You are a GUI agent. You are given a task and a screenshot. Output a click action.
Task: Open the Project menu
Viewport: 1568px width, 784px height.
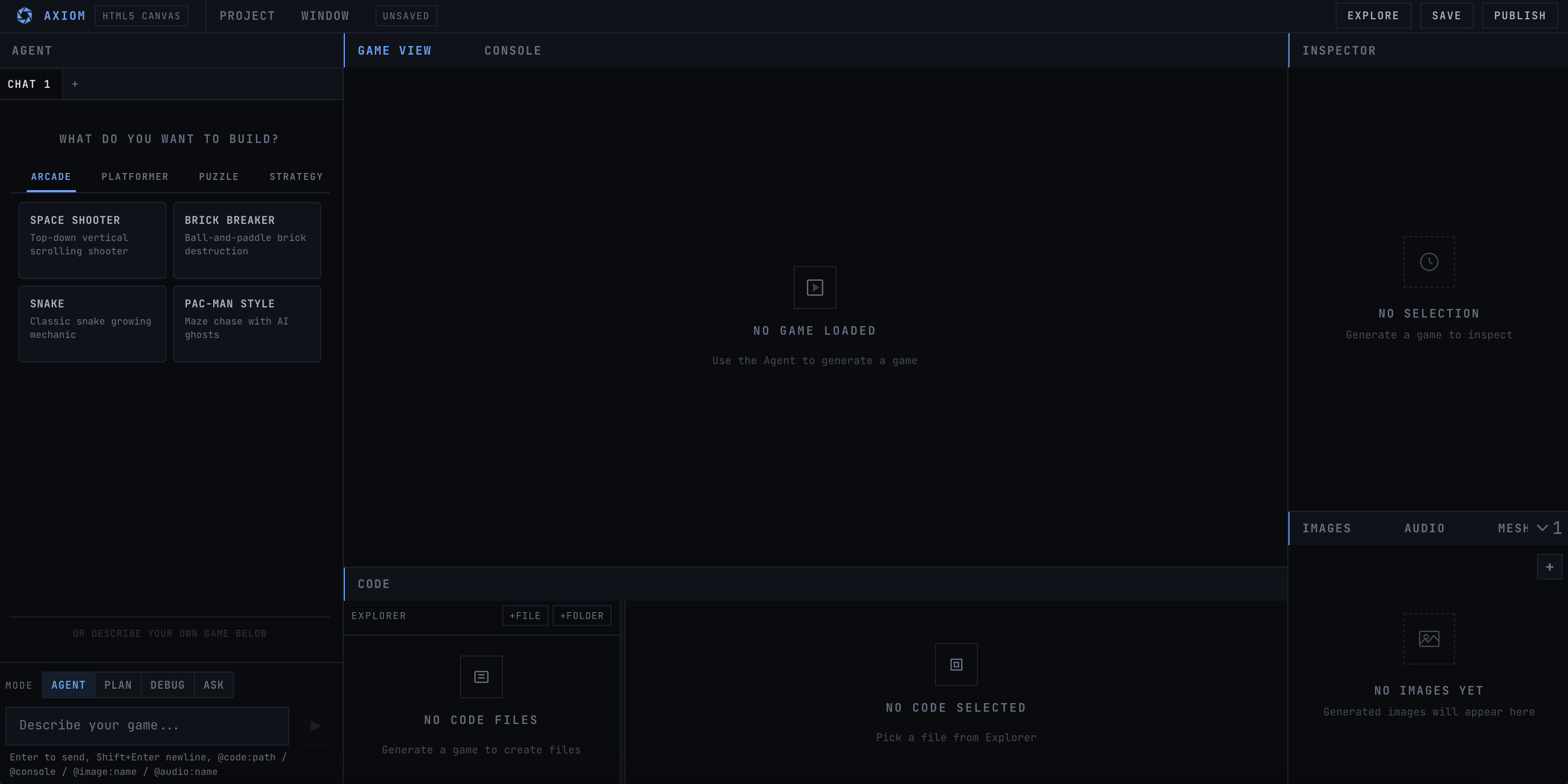point(247,16)
